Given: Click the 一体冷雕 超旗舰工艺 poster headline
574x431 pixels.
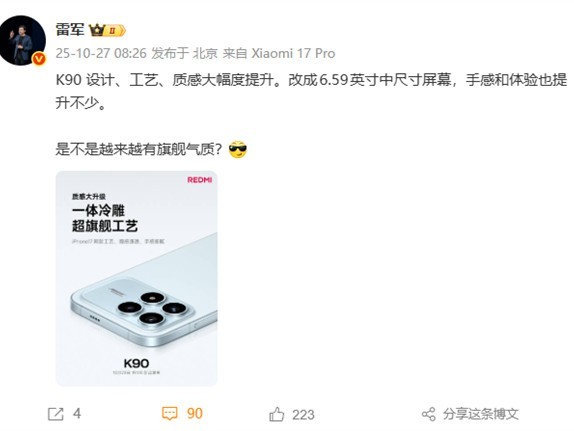Looking at the screenshot, I should click(x=105, y=218).
